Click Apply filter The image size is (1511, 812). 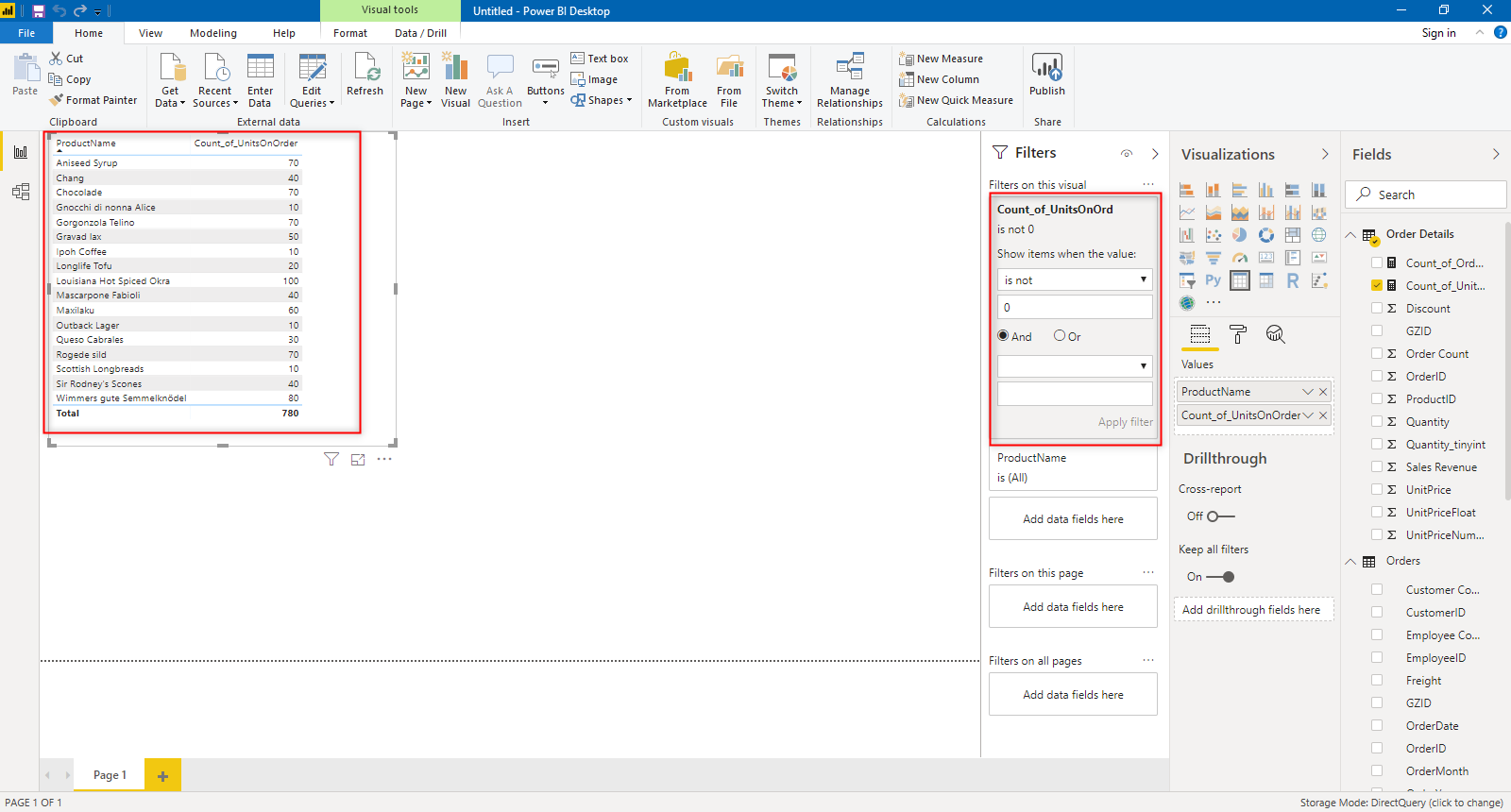(x=1126, y=422)
